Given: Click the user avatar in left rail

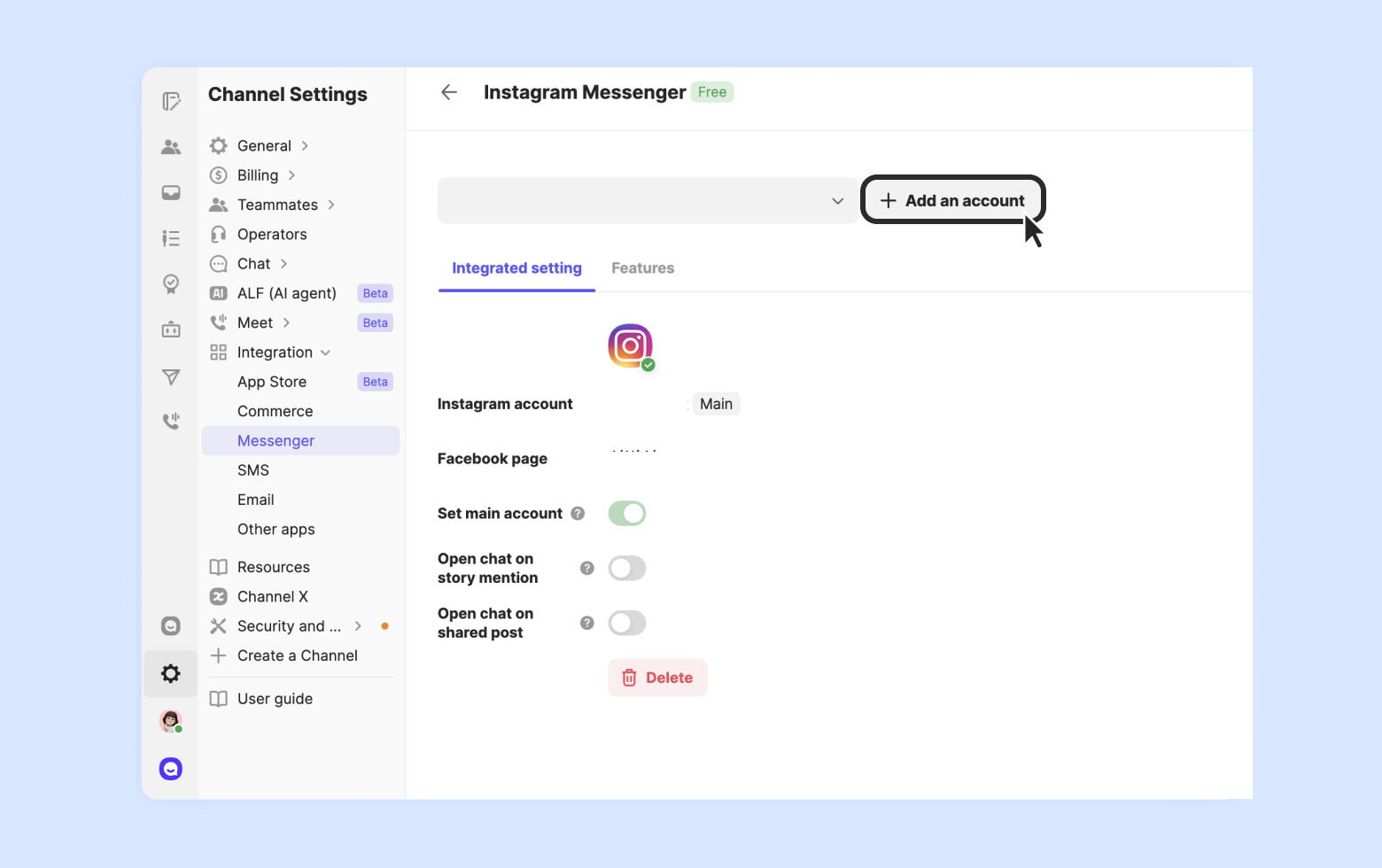Looking at the screenshot, I should pos(171,721).
